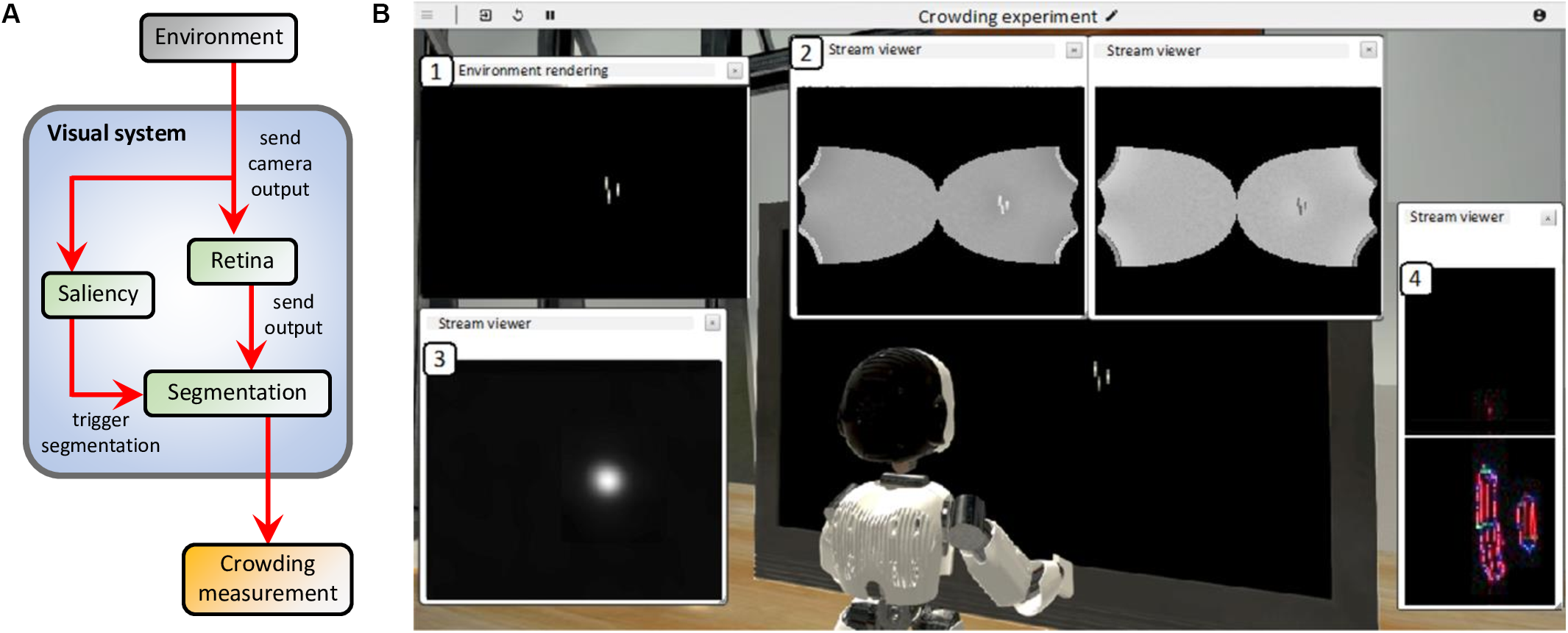1568x633 pixels.
Task: Click the pencil icon beside Crowding experiment
Action: pos(1112,15)
